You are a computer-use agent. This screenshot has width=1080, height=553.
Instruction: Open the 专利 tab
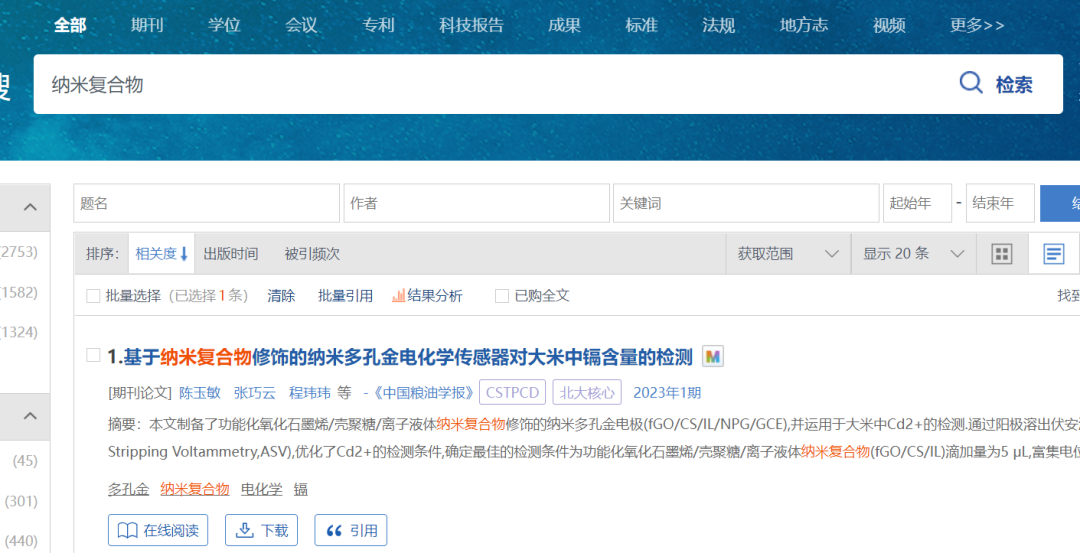pyautogui.click(x=378, y=25)
